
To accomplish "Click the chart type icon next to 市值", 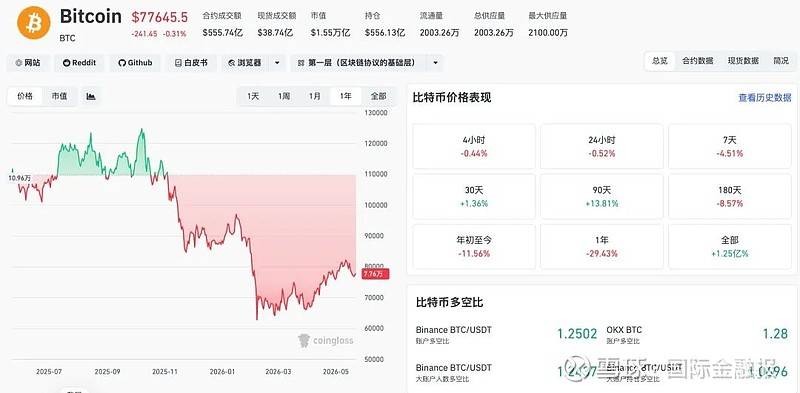I will [91, 96].
